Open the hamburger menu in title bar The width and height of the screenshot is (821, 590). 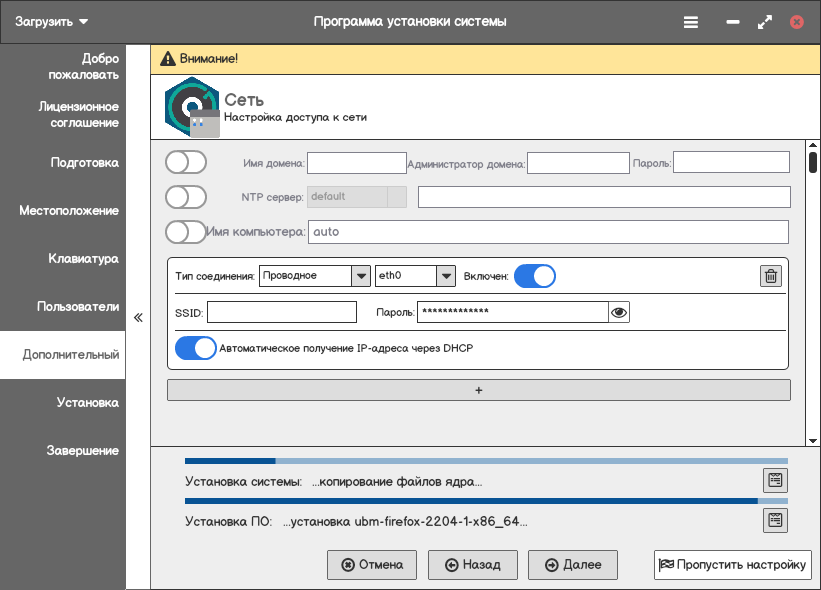tap(690, 21)
